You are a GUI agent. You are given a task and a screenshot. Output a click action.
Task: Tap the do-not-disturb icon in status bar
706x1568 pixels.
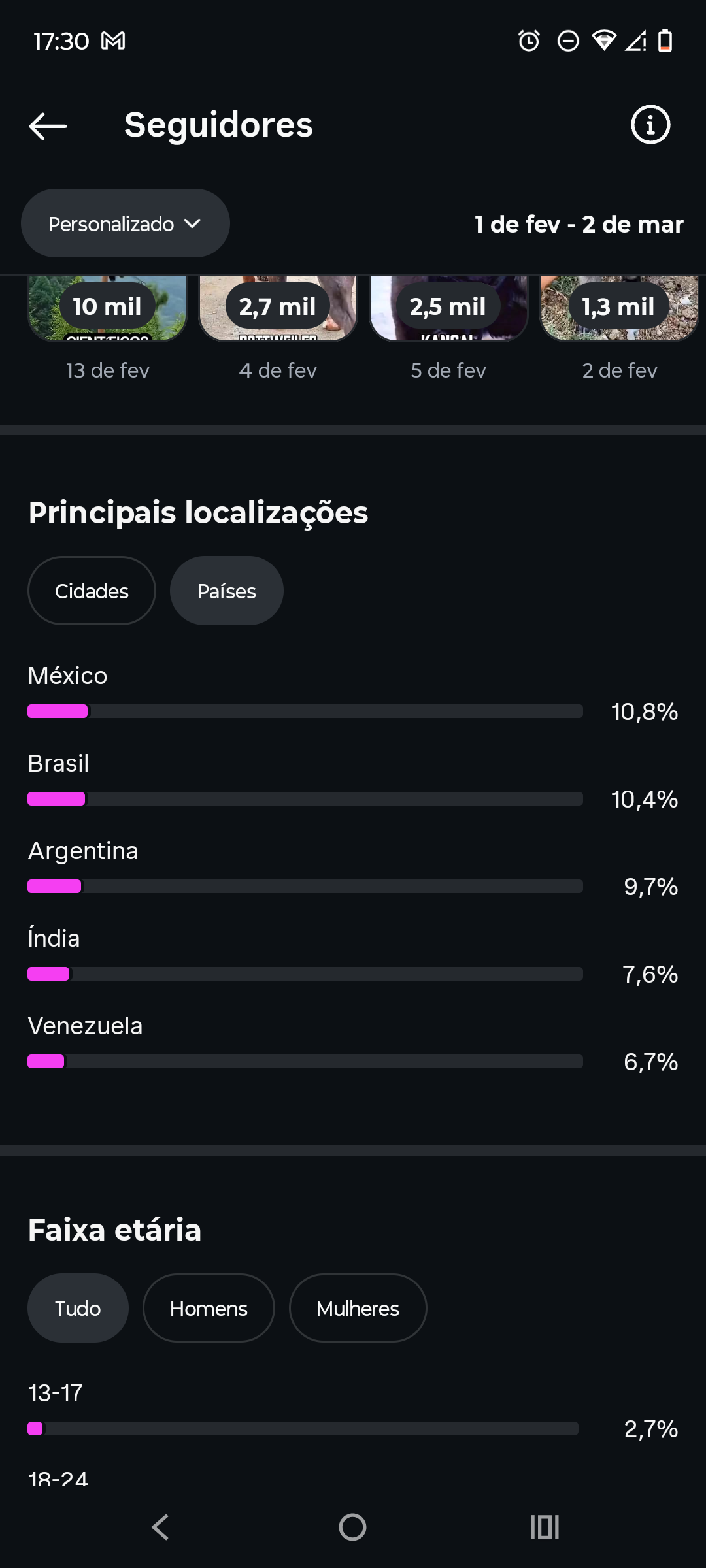(568, 41)
